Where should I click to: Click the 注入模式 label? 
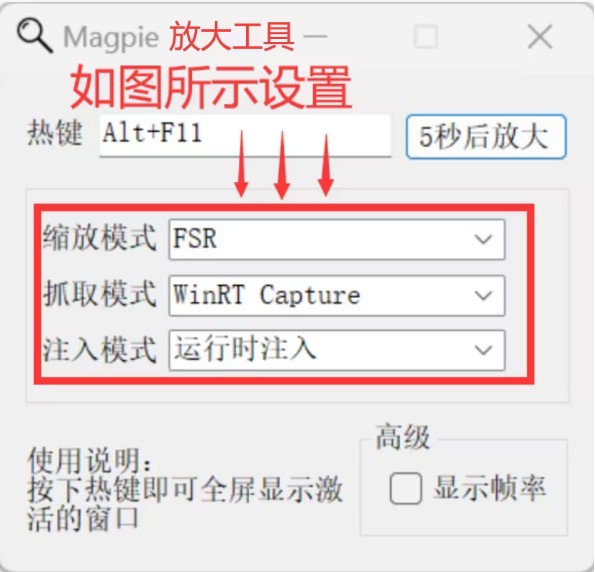pos(99,349)
